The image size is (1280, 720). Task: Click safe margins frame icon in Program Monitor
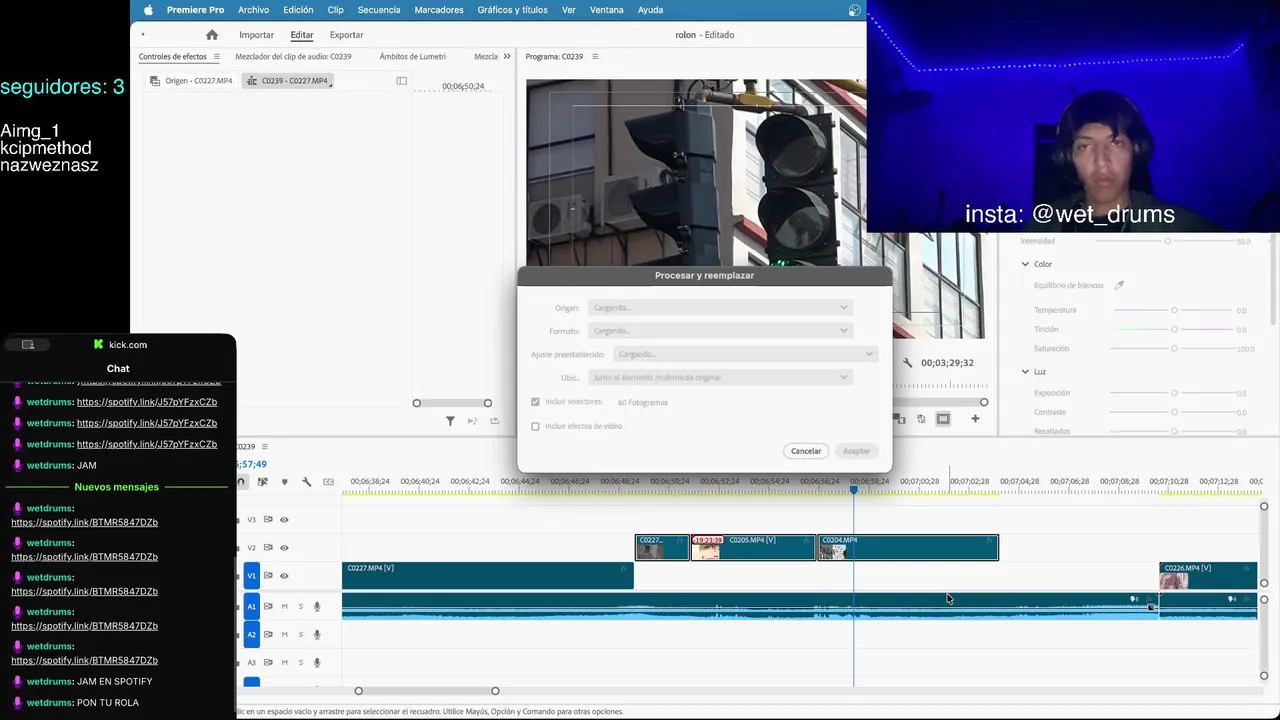tap(943, 419)
